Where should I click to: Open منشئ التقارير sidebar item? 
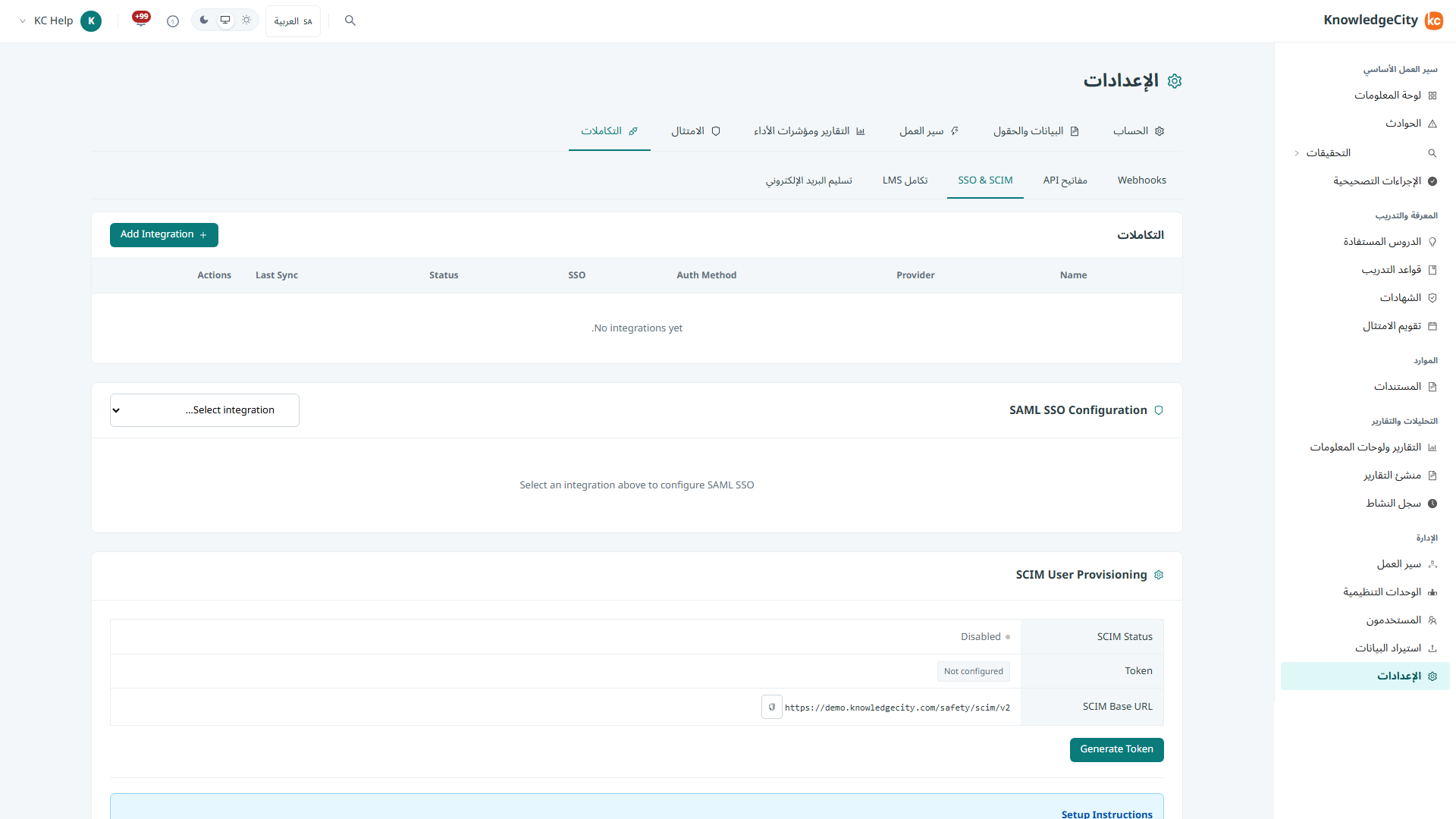click(1365, 475)
